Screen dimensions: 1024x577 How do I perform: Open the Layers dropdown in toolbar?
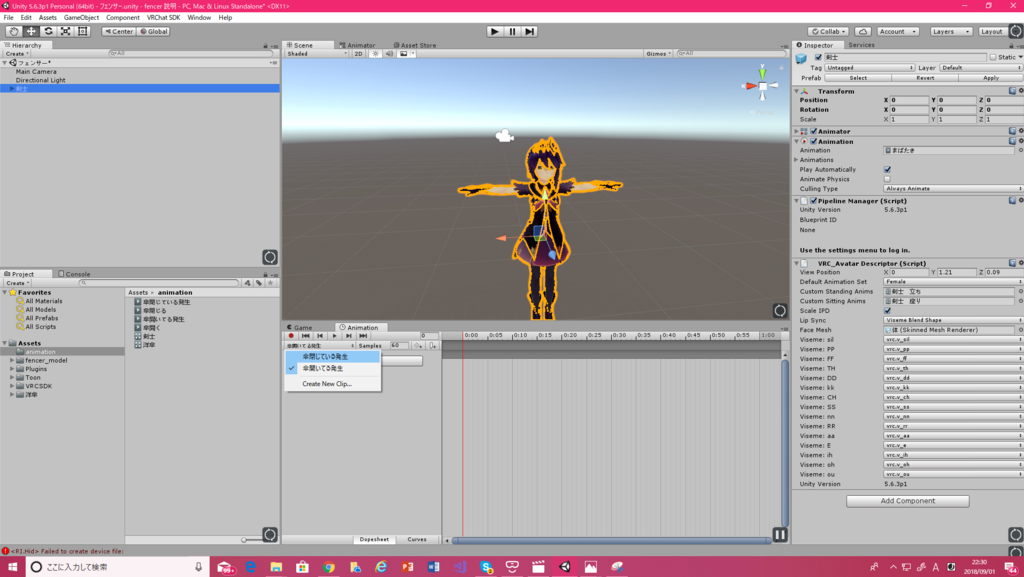tap(950, 31)
